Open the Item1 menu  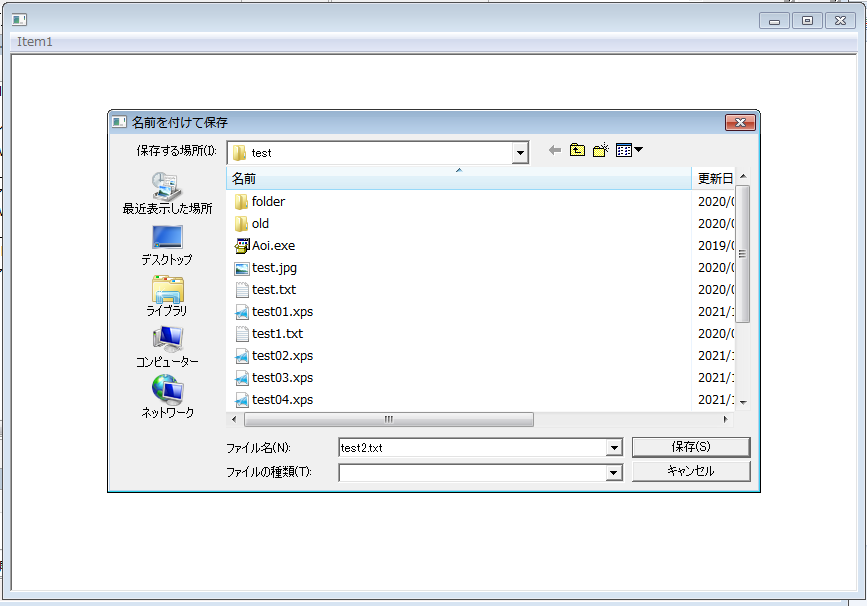34,42
